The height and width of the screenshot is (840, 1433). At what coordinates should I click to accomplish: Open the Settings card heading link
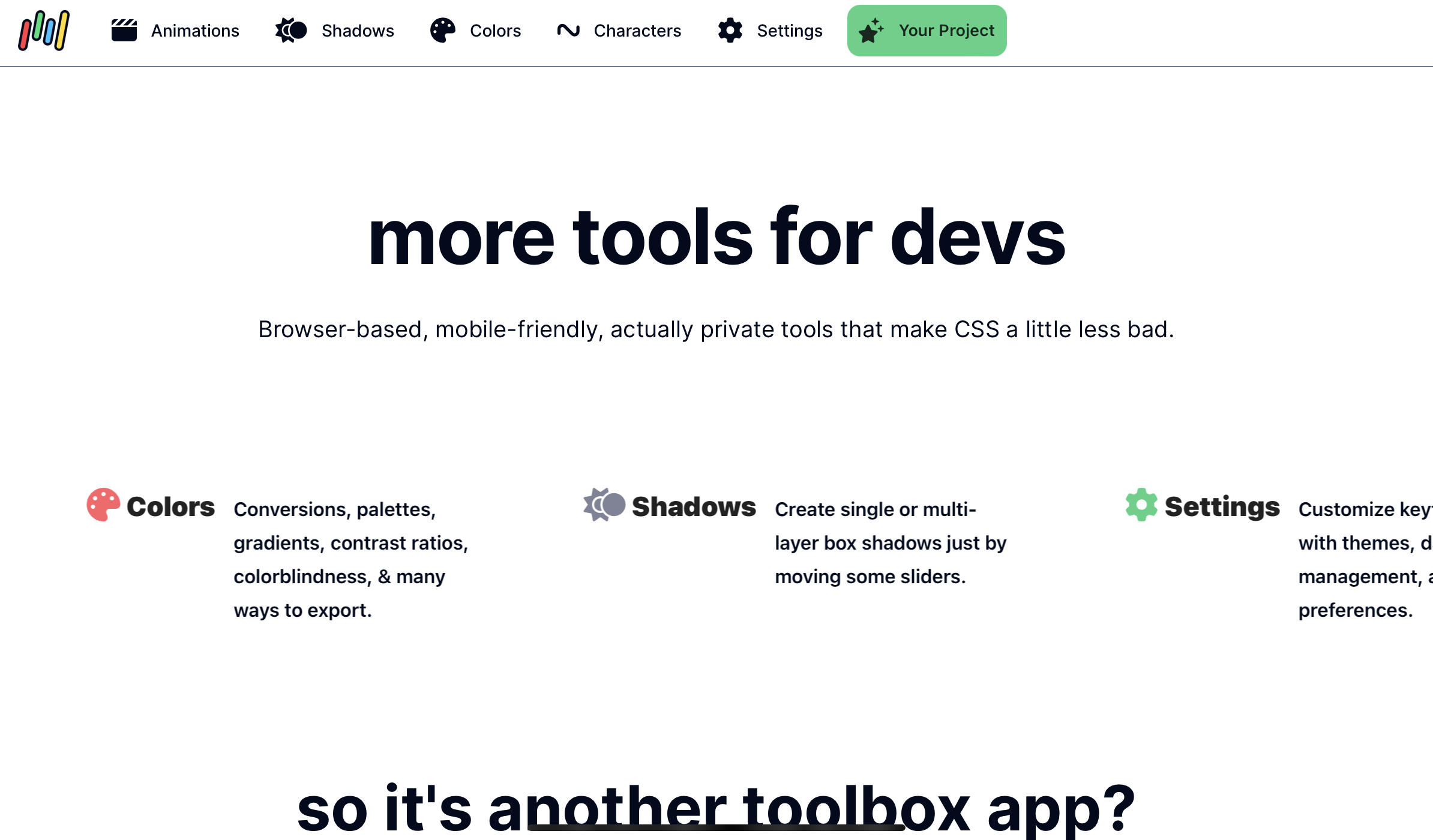[1222, 507]
